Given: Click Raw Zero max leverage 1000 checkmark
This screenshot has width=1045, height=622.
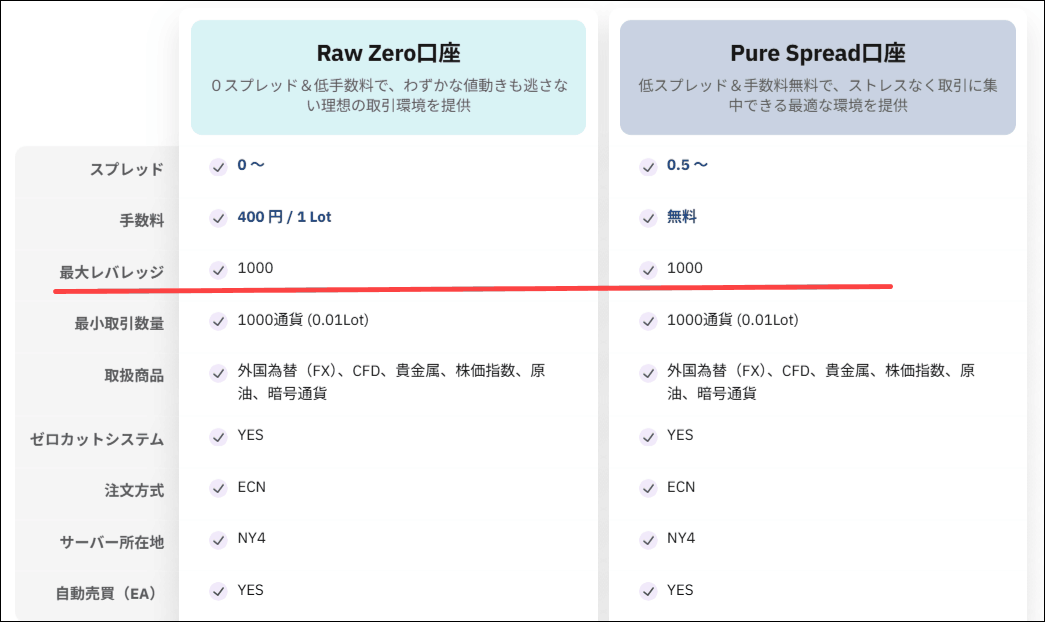Looking at the screenshot, I should click(218, 269).
